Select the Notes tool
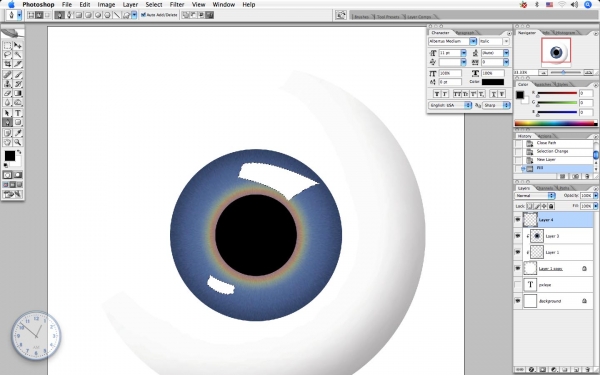The width and height of the screenshot is (600, 375). point(7,133)
